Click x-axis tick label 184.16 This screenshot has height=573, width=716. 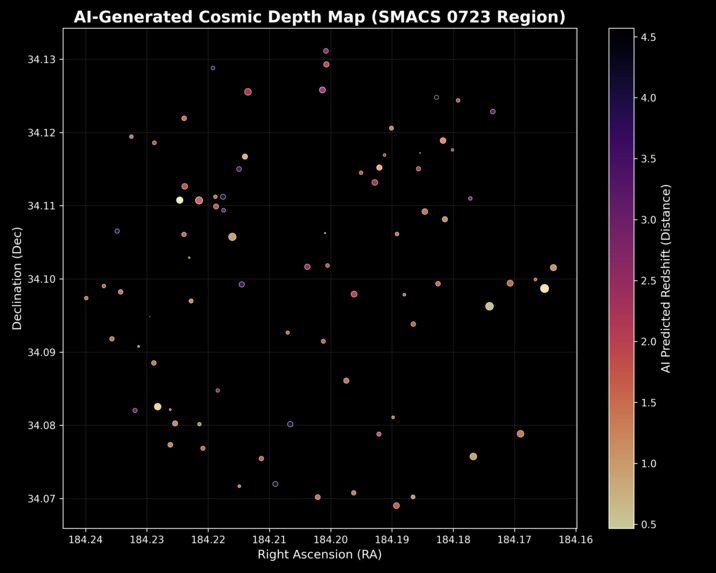point(576,540)
